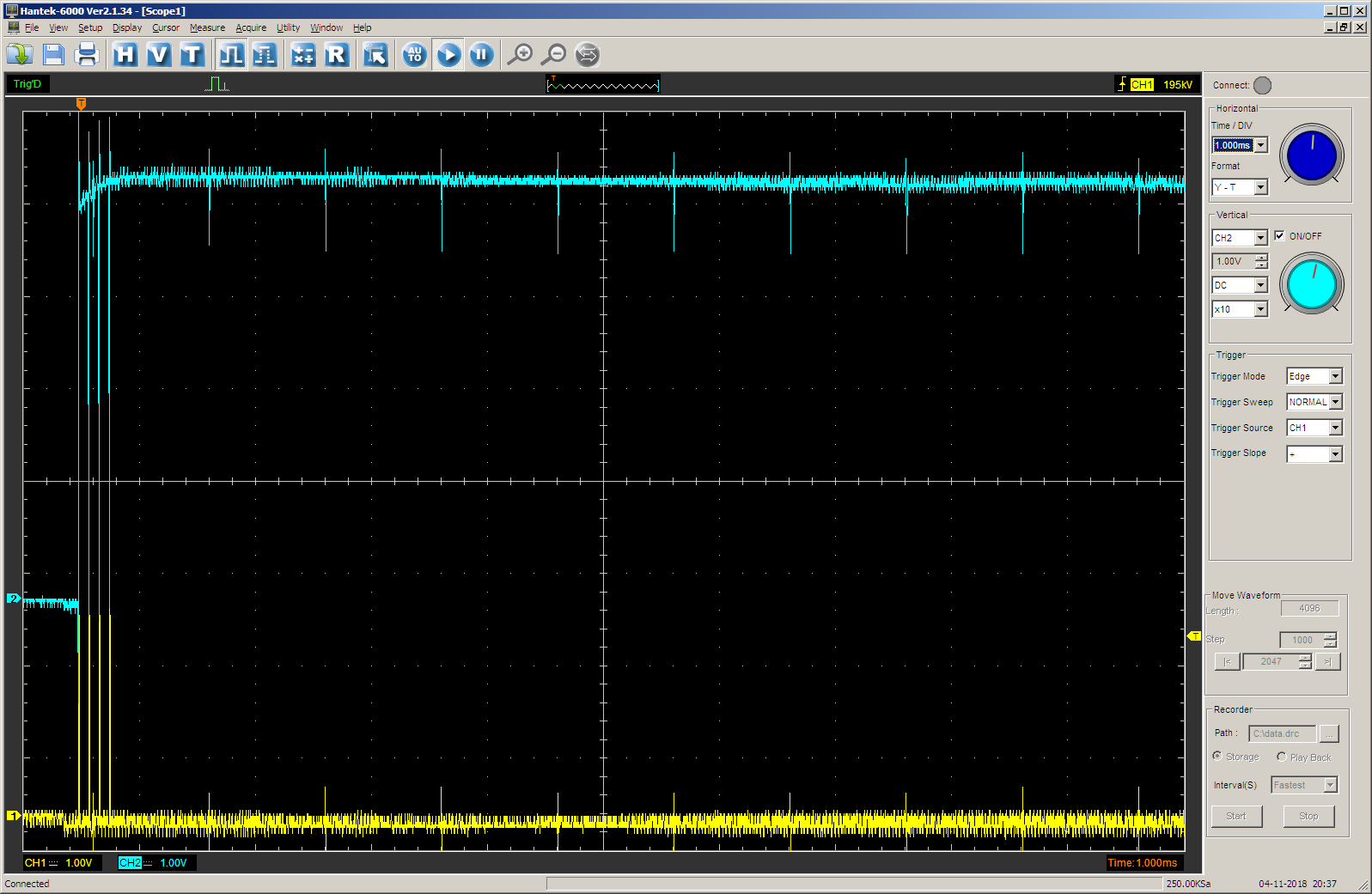
Task: Click the cursor measurement arrow icon
Action: point(375,55)
